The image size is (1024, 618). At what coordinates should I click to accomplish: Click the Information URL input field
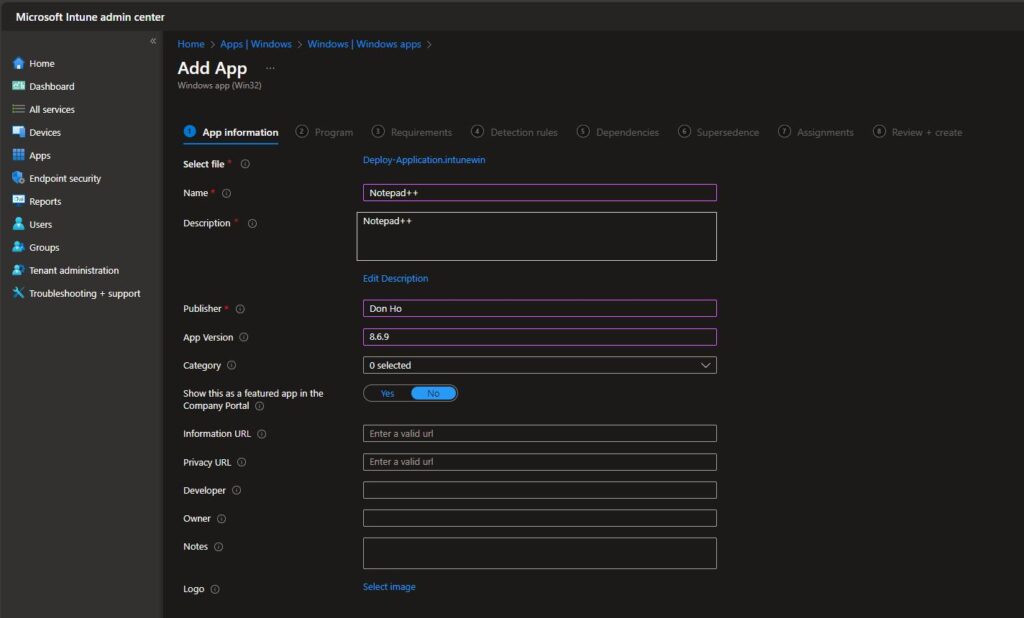coord(539,434)
